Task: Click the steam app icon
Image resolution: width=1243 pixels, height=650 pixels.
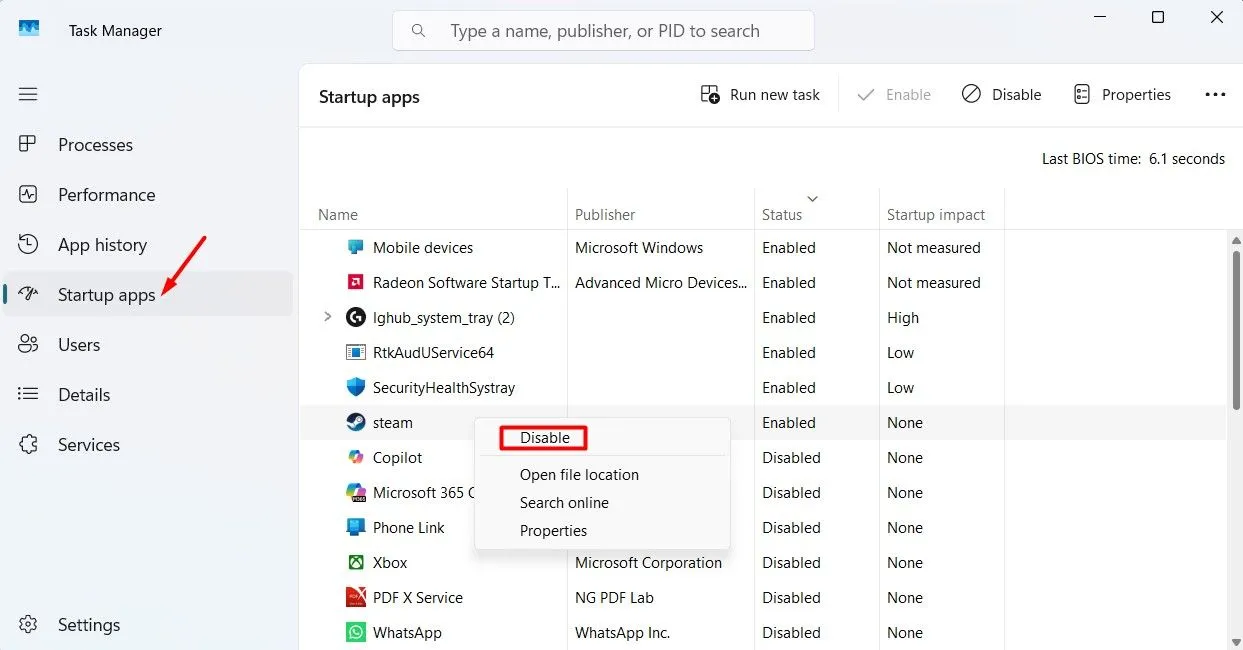Action: (x=355, y=422)
